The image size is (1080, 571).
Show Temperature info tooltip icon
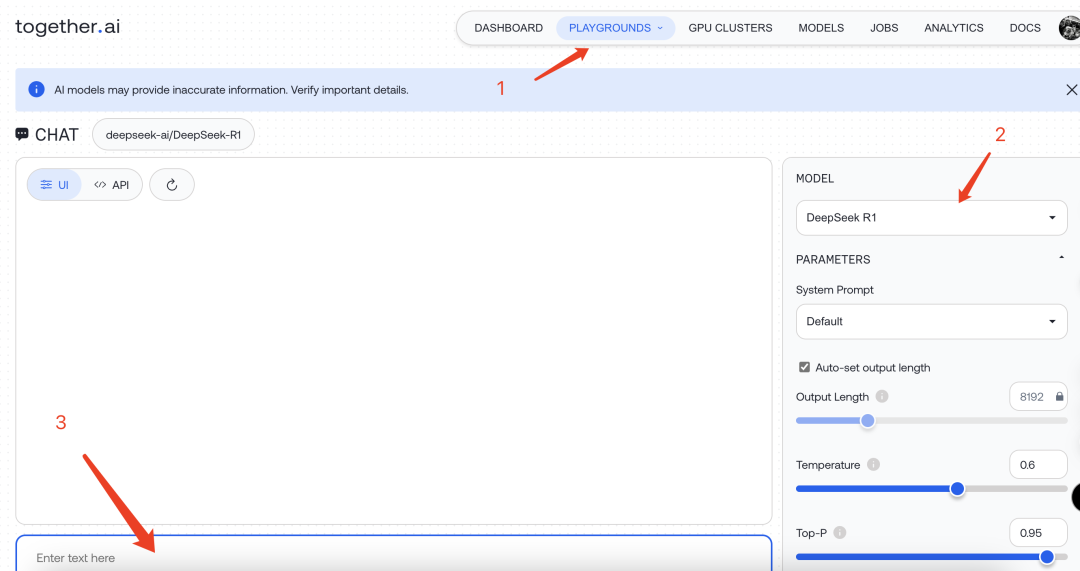pos(873,465)
